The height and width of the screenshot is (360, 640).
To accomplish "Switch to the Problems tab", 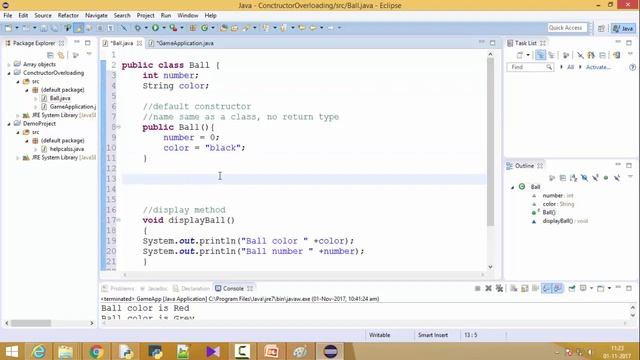I will 118,288.
